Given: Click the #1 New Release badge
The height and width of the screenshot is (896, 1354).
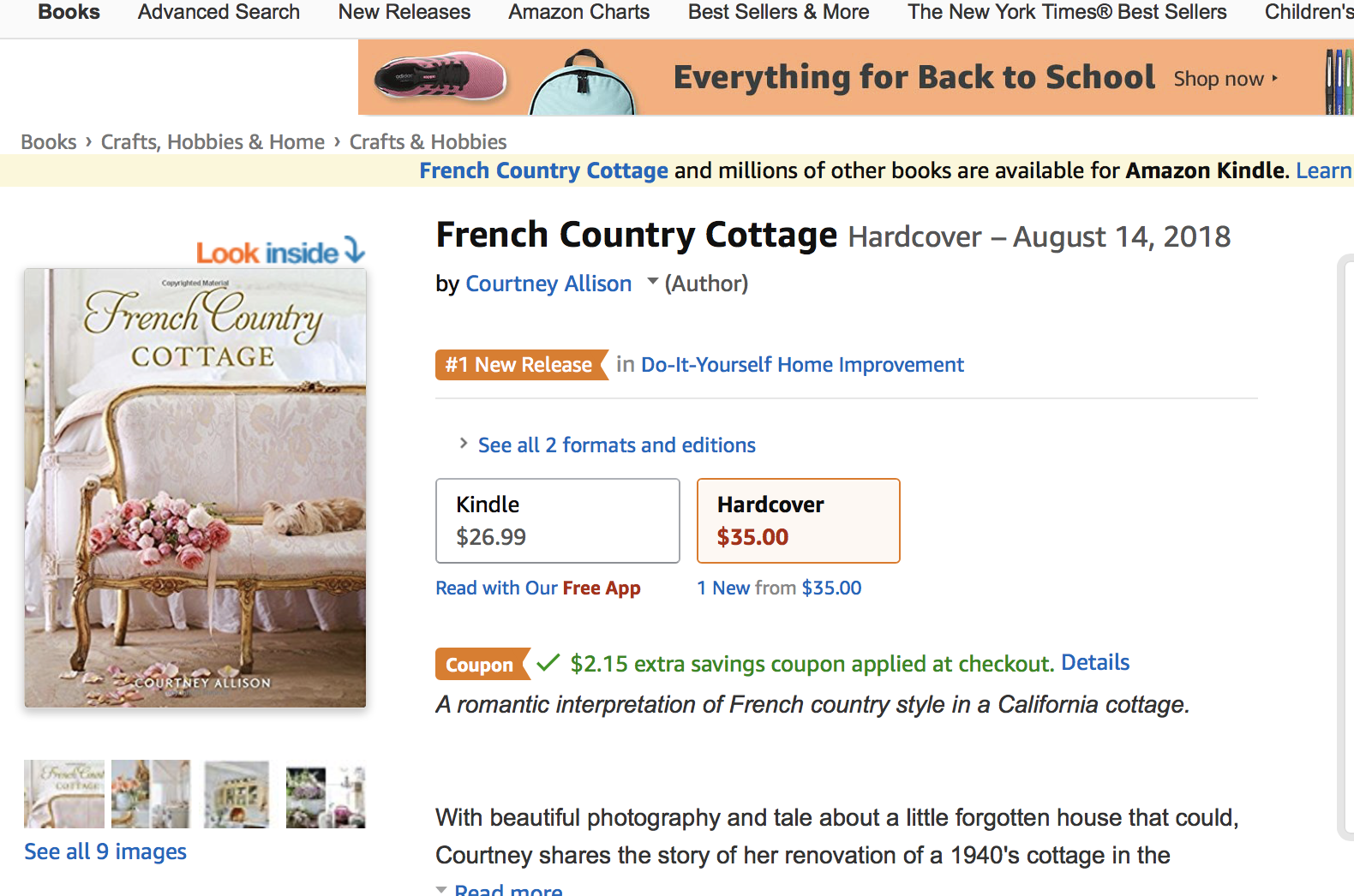Looking at the screenshot, I should 519,365.
